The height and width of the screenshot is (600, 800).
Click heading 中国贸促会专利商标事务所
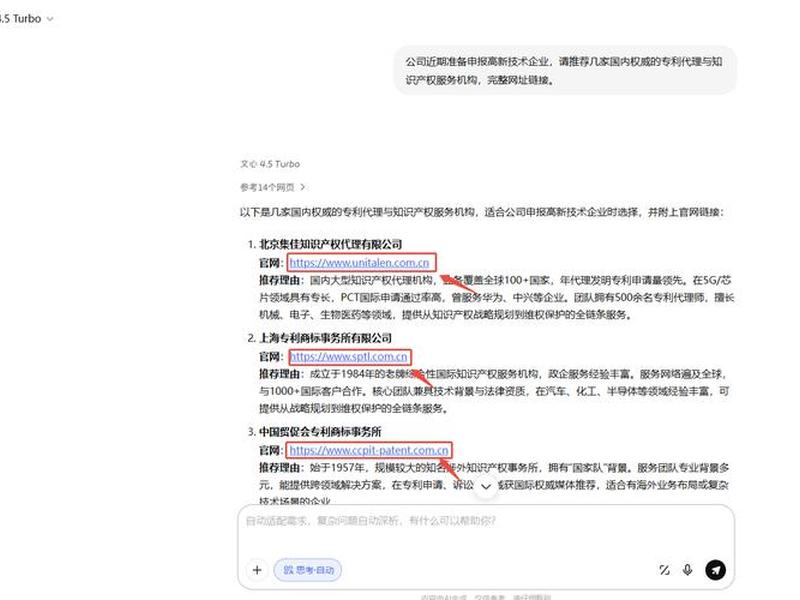(x=320, y=432)
